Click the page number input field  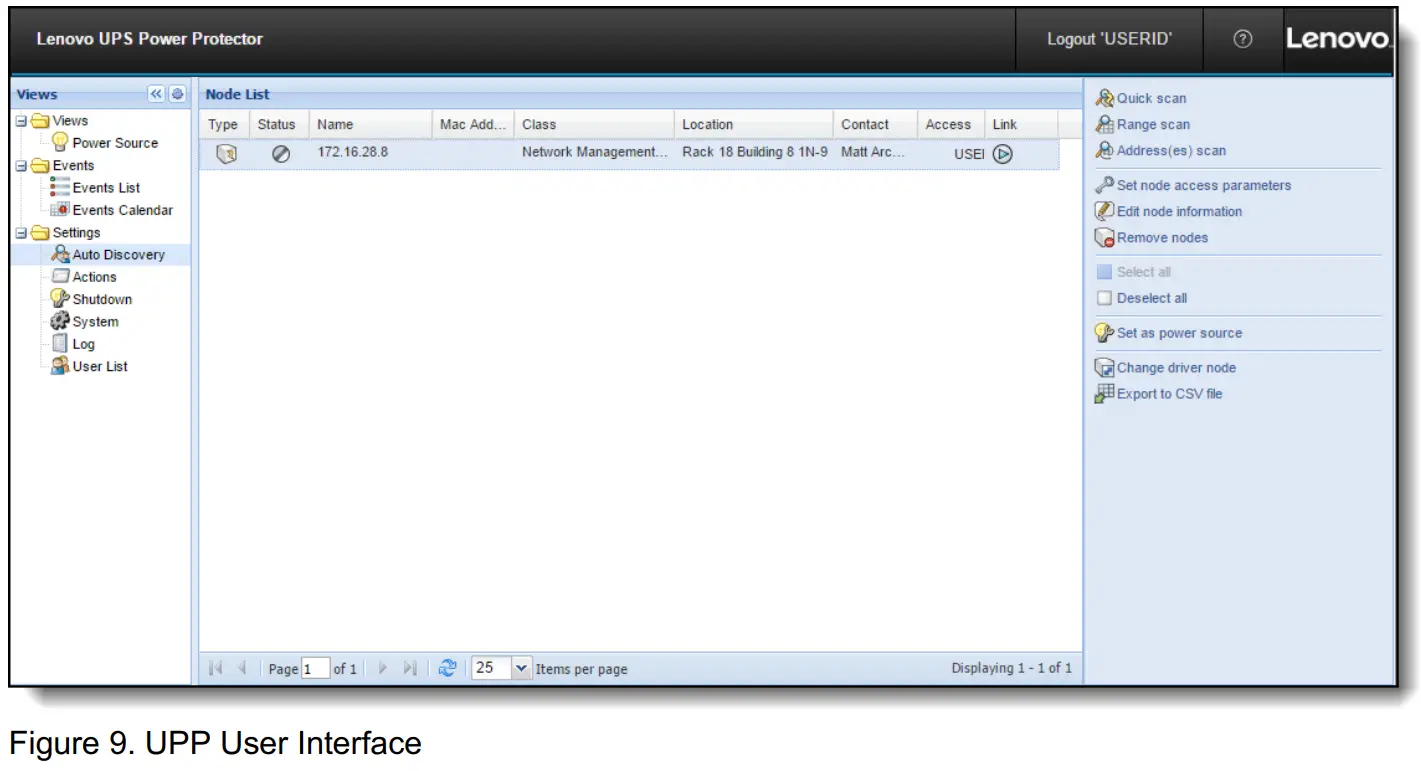[x=314, y=668]
